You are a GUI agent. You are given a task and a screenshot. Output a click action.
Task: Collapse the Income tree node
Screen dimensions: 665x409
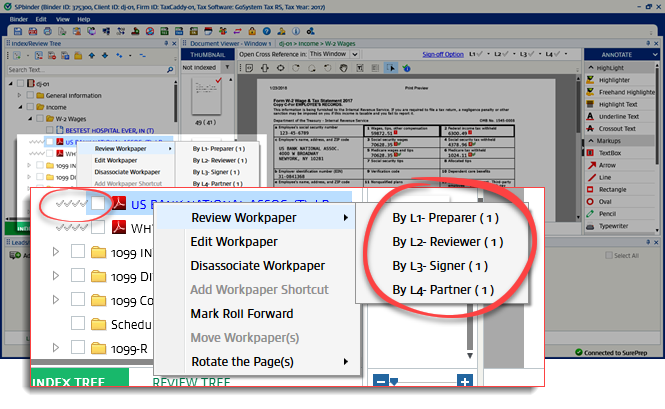pyautogui.click(x=20, y=107)
